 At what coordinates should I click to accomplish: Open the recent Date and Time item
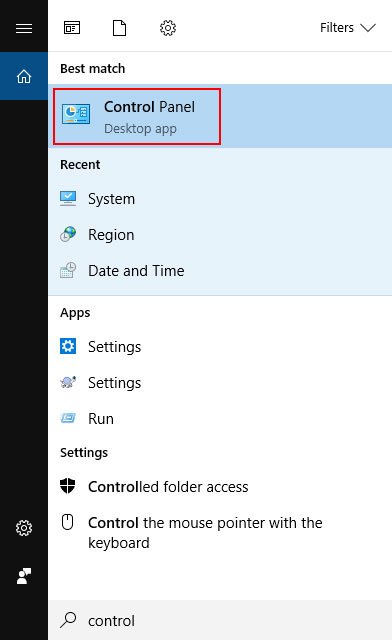(220, 271)
